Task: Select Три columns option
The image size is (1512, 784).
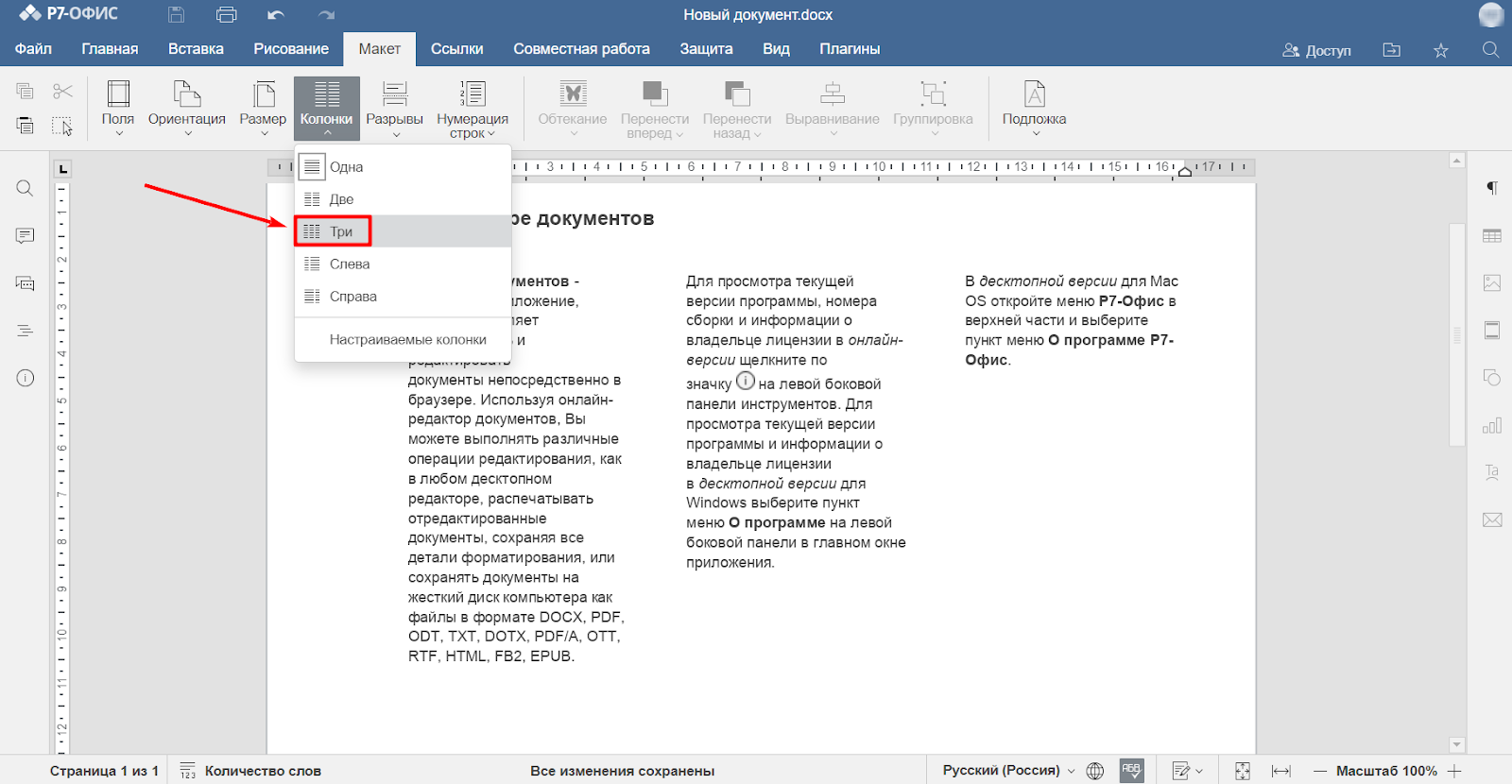Action: coord(404,231)
